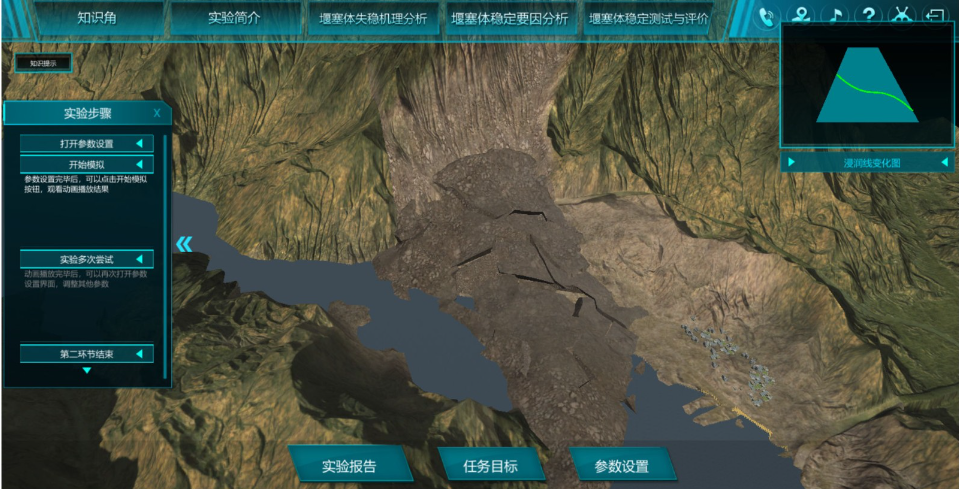Expand the 实验多次尝试 step

coord(87,259)
